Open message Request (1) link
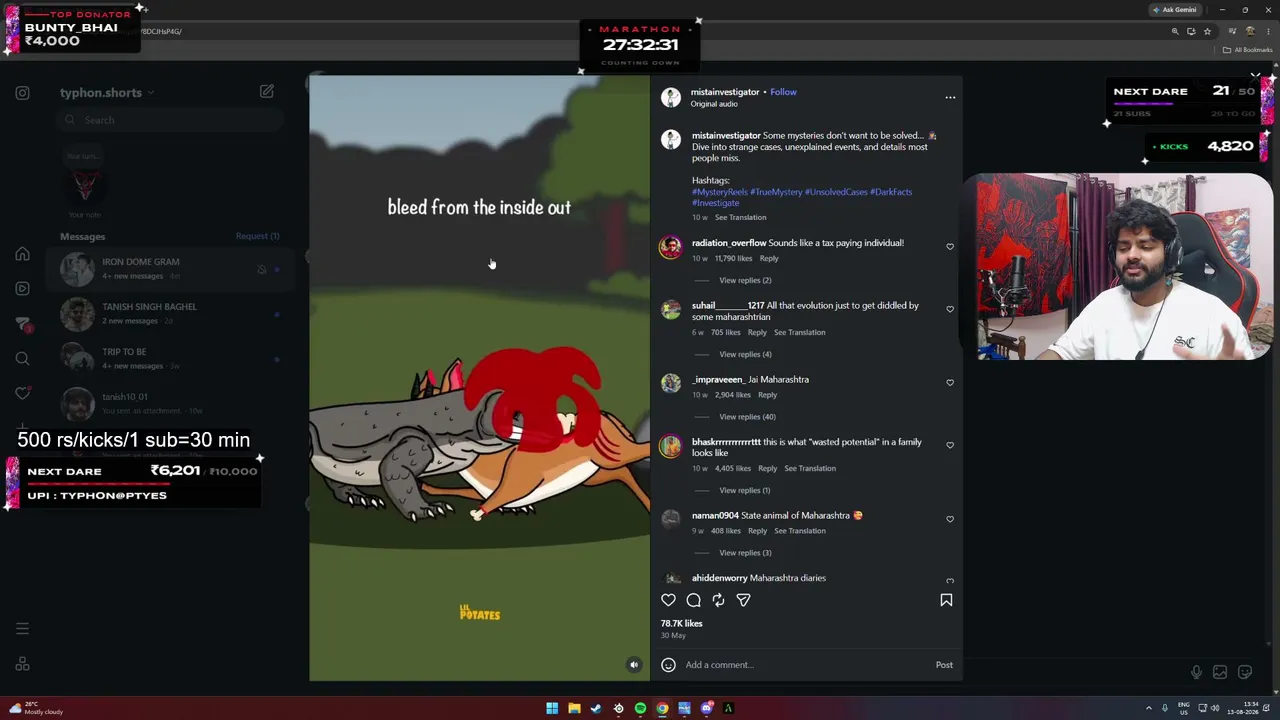 [x=257, y=236]
